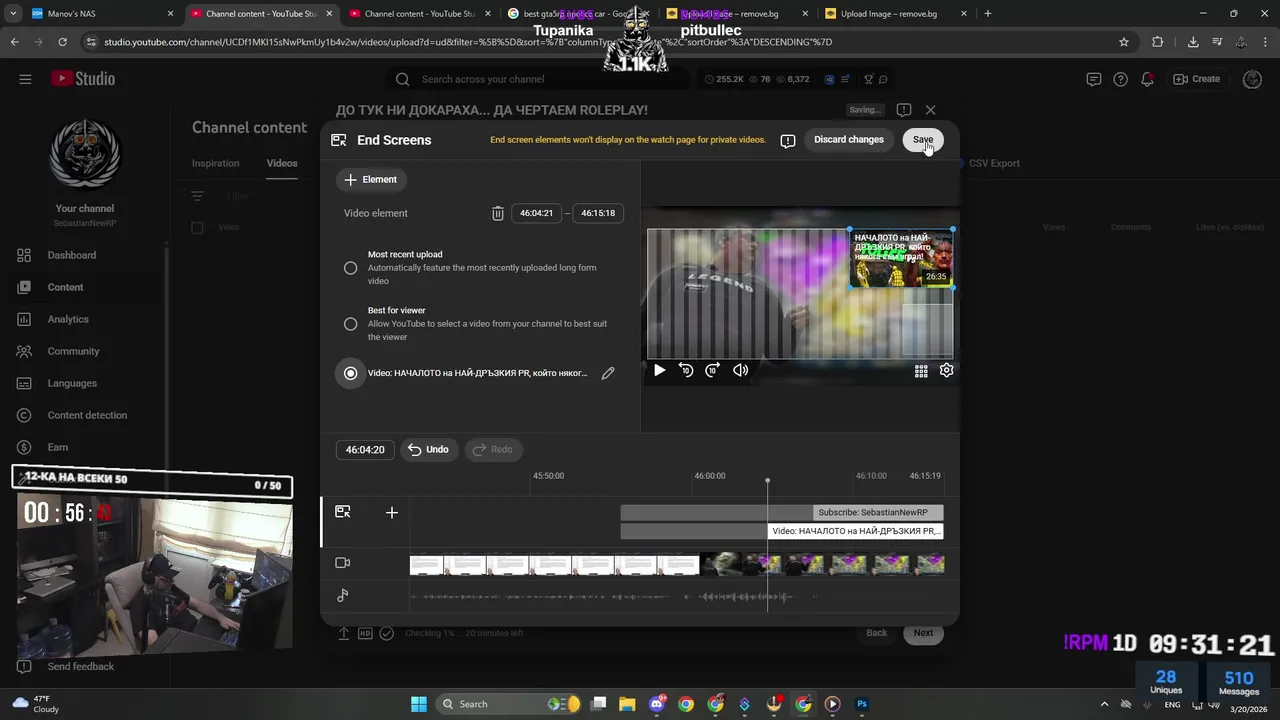Click the playhead time field 46:04:20
Image resolution: width=1280 pixels, height=720 pixels.
365,450
